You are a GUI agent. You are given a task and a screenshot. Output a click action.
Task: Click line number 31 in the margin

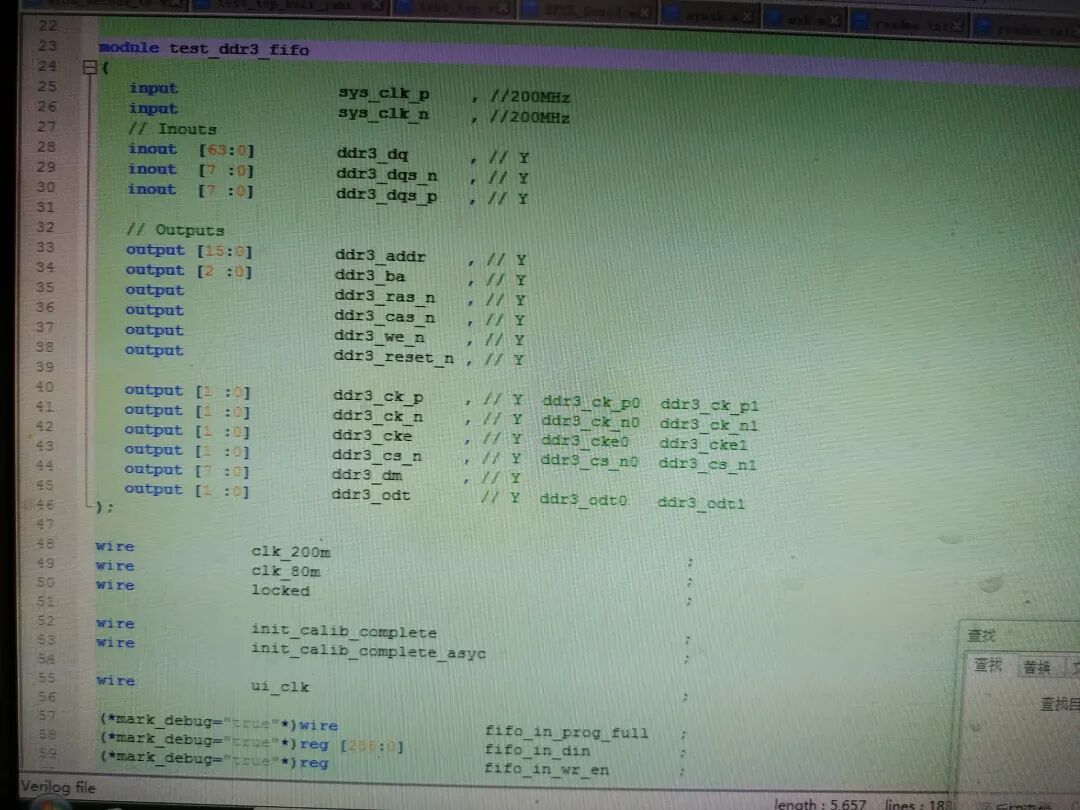pyautogui.click(x=45, y=207)
